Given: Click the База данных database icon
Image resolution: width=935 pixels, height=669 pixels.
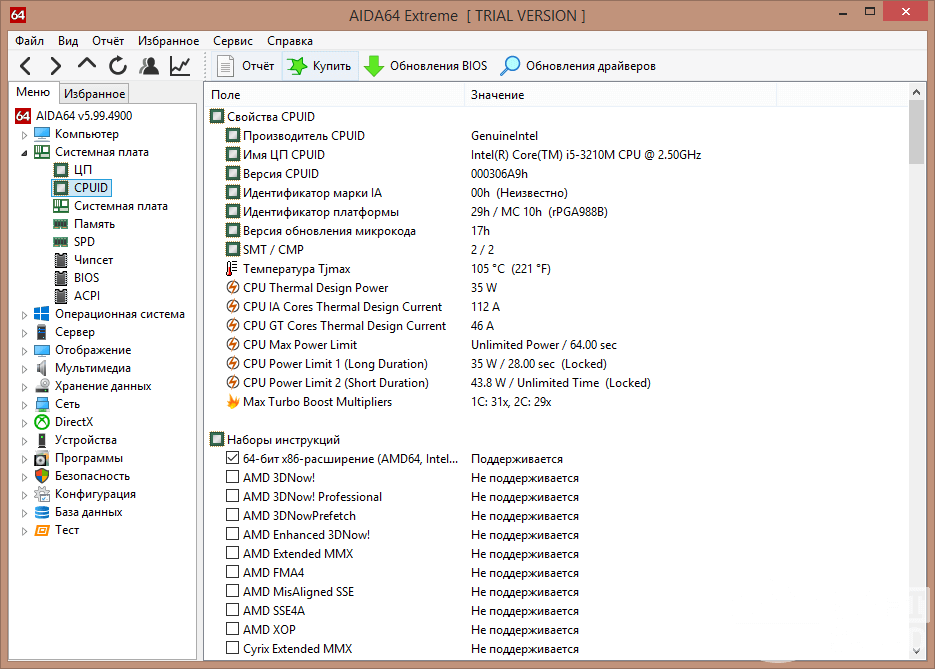Looking at the screenshot, I should coord(42,512).
